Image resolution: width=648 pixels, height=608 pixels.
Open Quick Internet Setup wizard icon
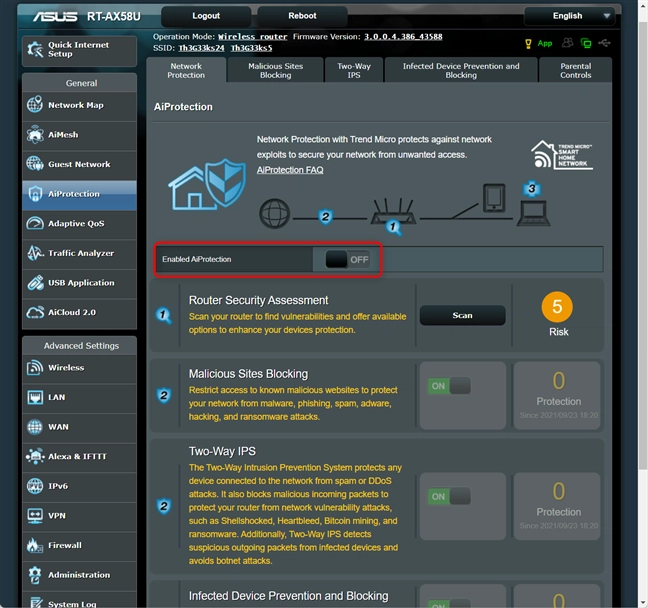point(35,50)
